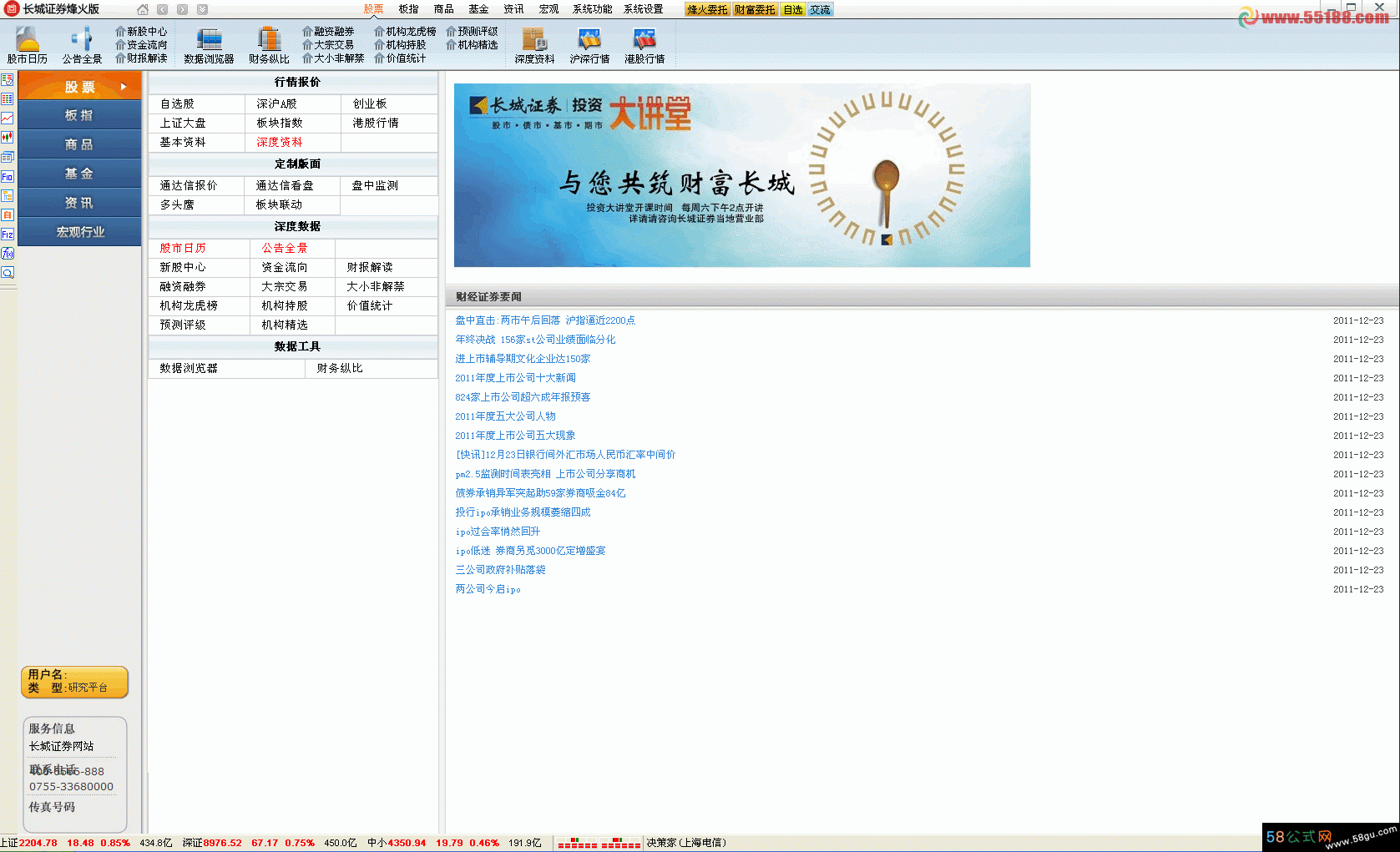Navigate back with the left arrow icon
Screen dimensions: 1400x852
[162, 10]
